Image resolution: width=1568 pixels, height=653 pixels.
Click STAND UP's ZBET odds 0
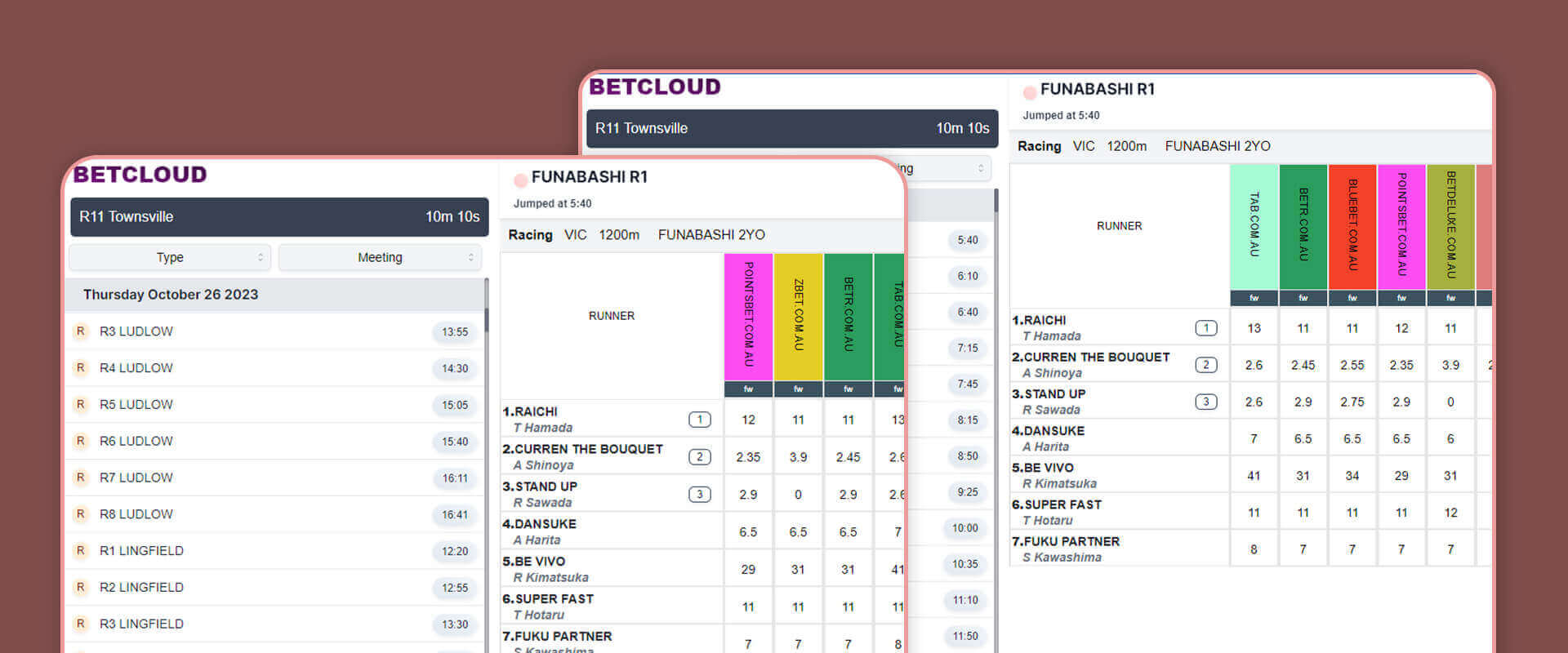(798, 495)
